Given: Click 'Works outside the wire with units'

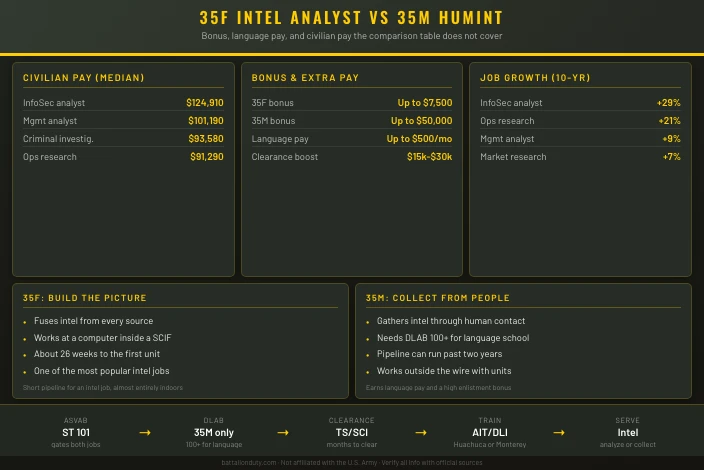Looking at the screenshot, I should (444, 371).
